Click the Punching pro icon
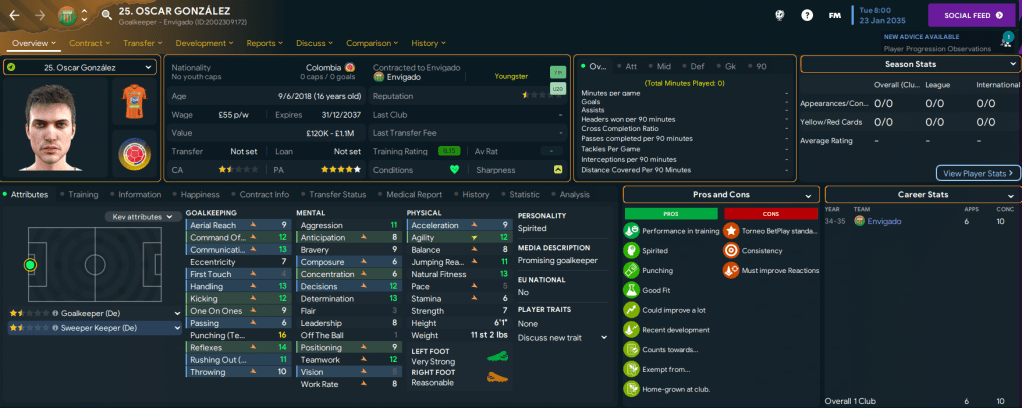 click(x=631, y=270)
